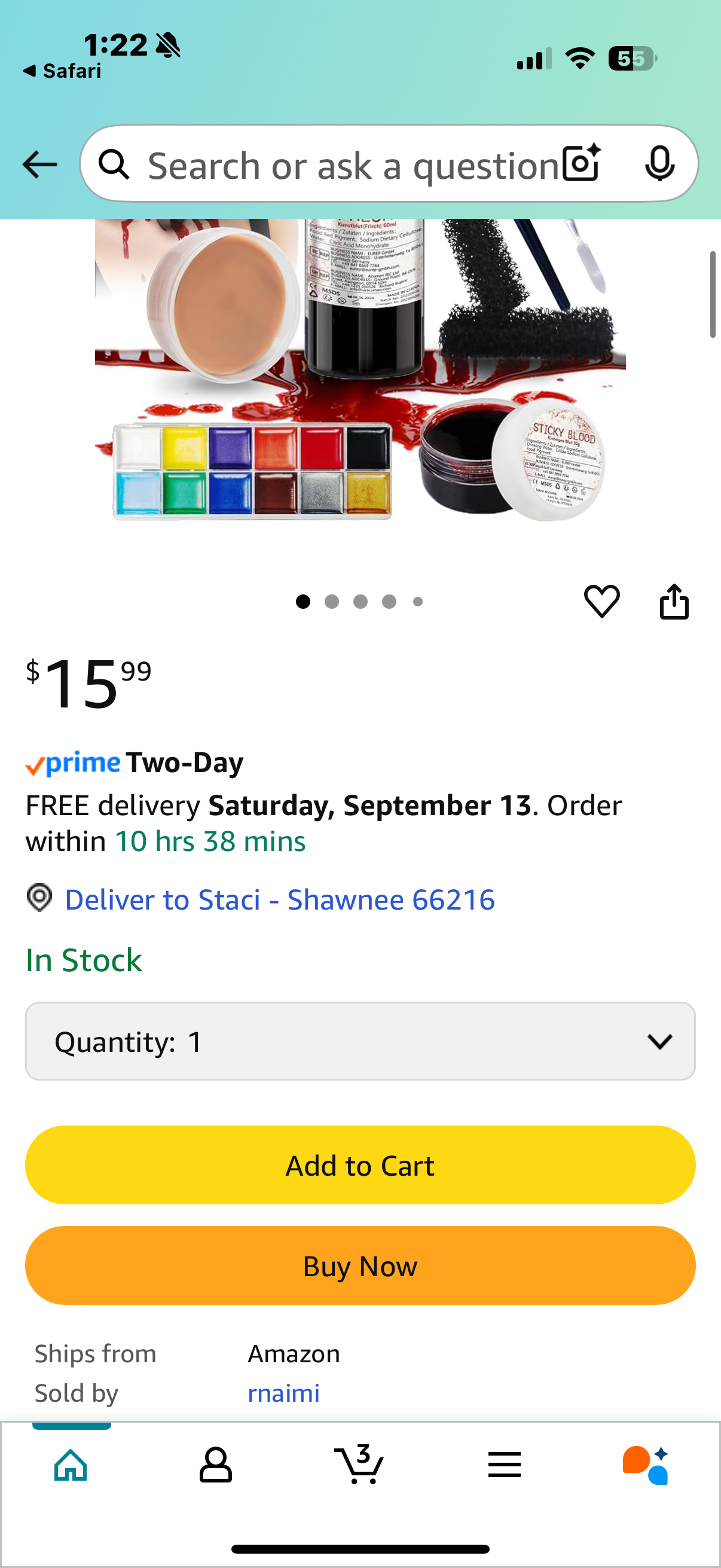
Task: Open camera lens search icon
Action: point(582,163)
